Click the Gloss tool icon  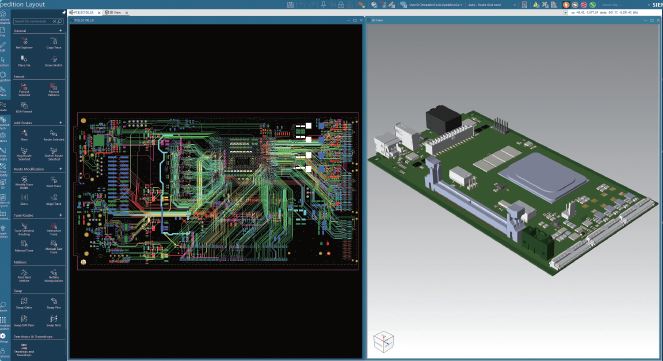coord(24,199)
